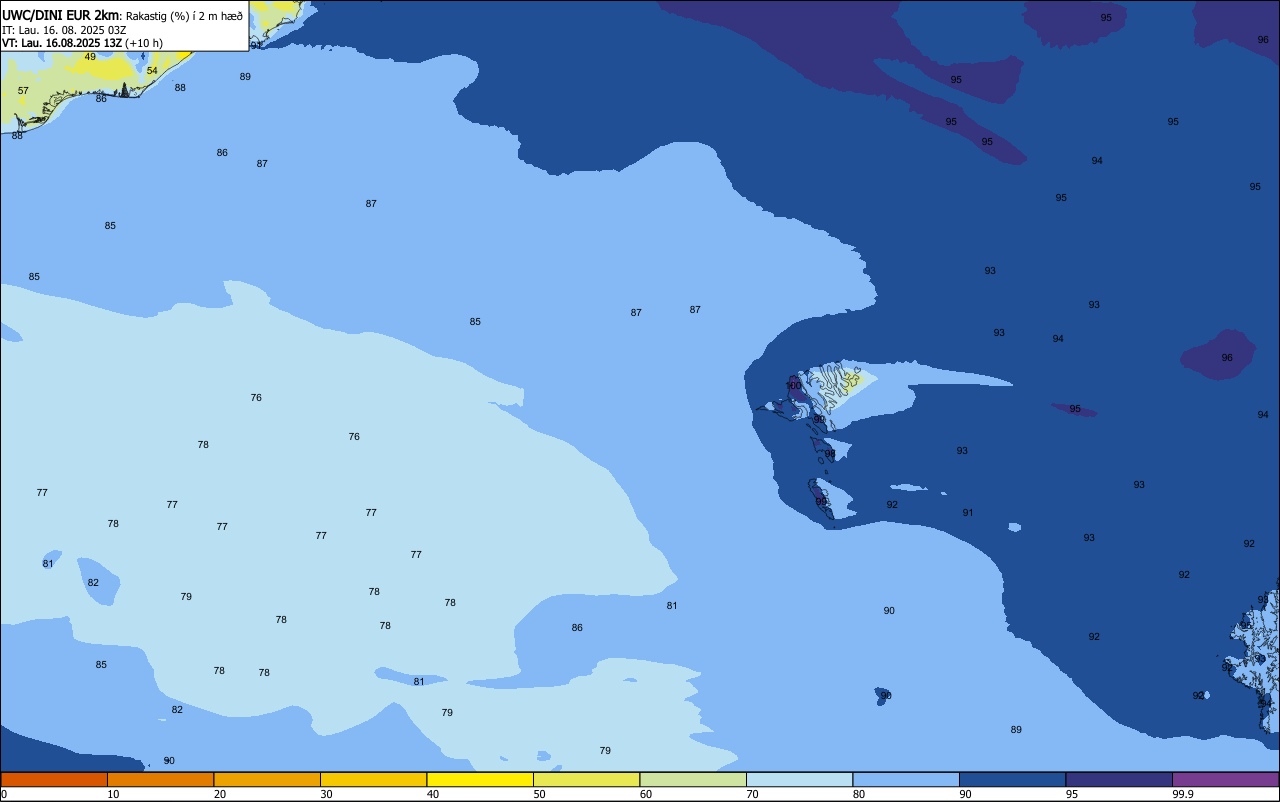This screenshot has height=802, width=1280.
Task: Click the map humidity value "49"
Action: [x=90, y=57]
